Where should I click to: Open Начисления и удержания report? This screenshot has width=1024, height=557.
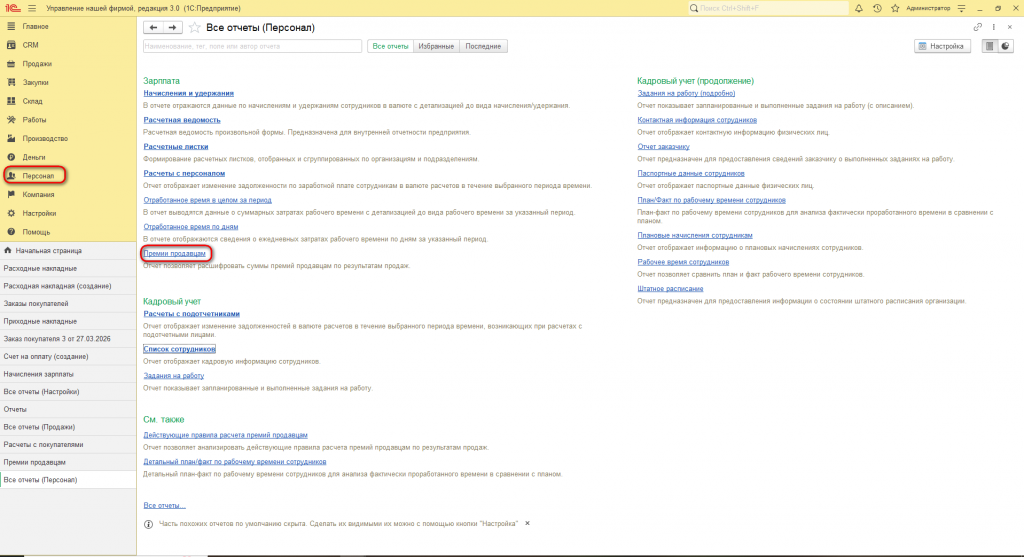[x=188, y=93]
